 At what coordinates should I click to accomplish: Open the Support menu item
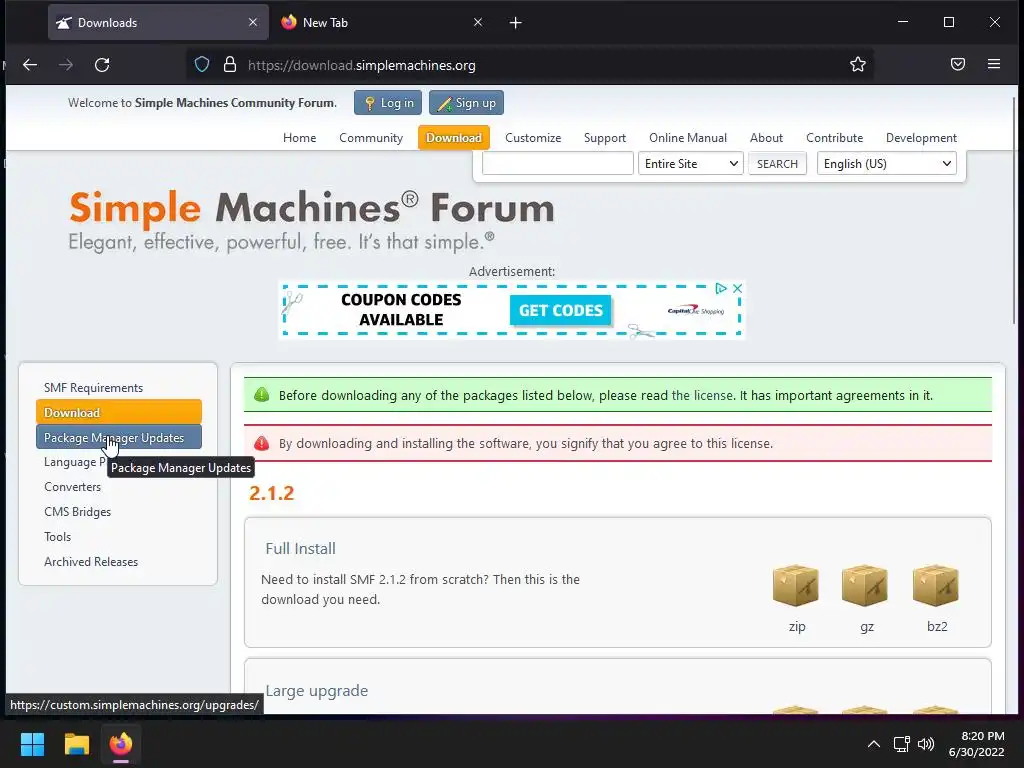[x=605, y=138]
